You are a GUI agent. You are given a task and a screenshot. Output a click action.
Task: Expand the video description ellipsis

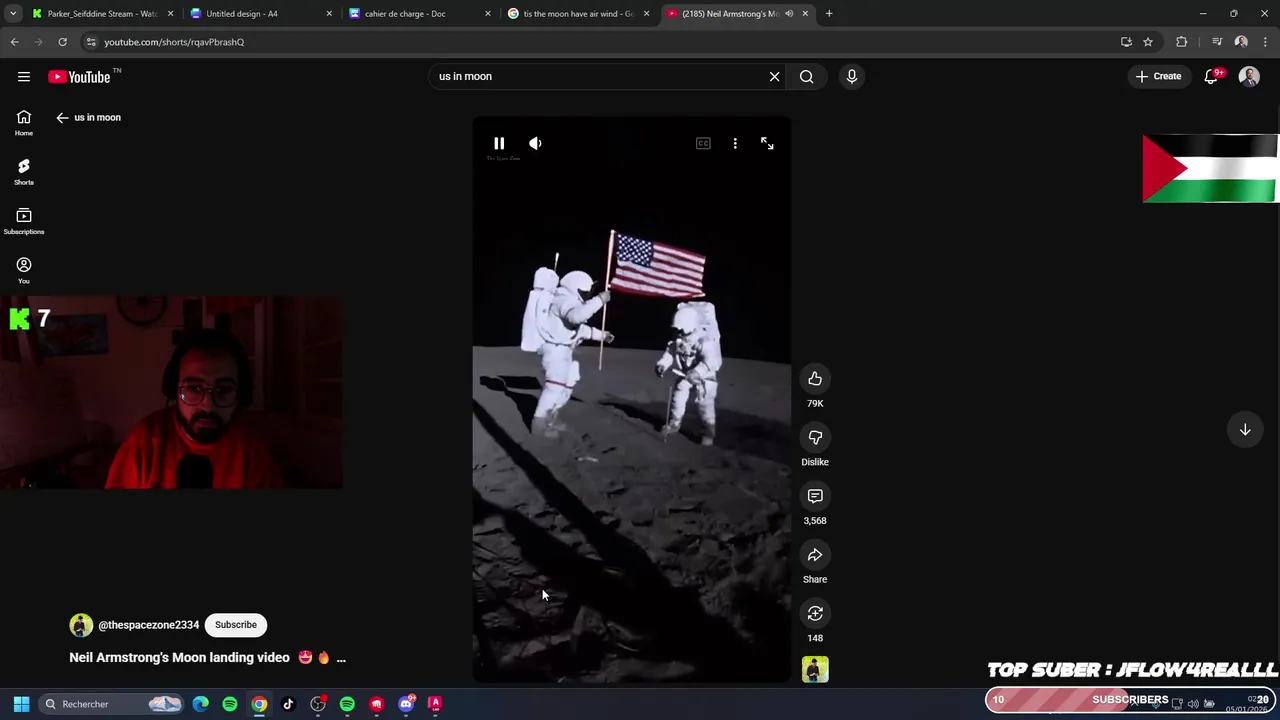tap(341, 658)
